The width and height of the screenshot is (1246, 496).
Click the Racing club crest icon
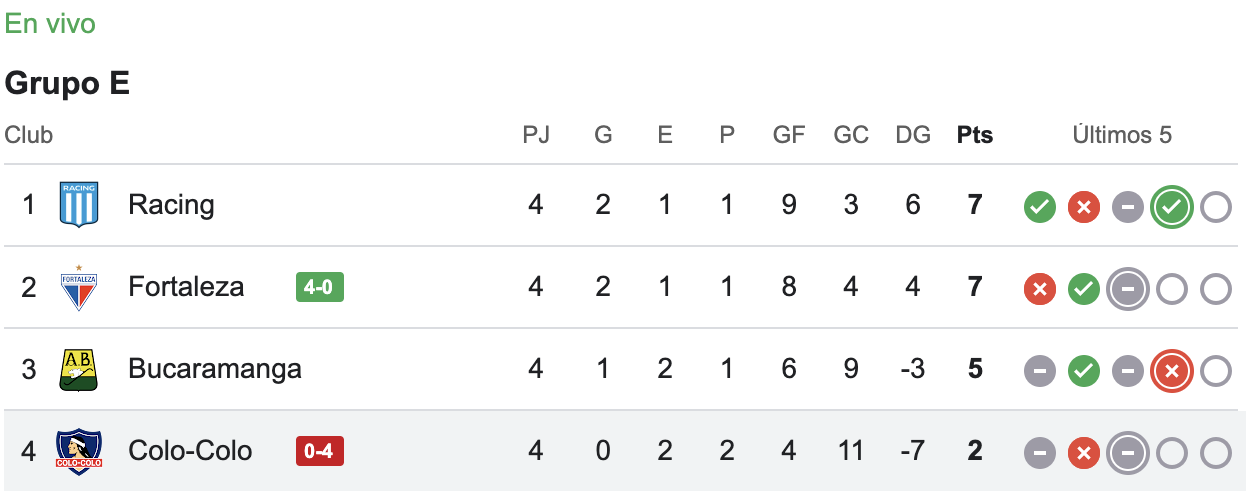pos(78,205)
